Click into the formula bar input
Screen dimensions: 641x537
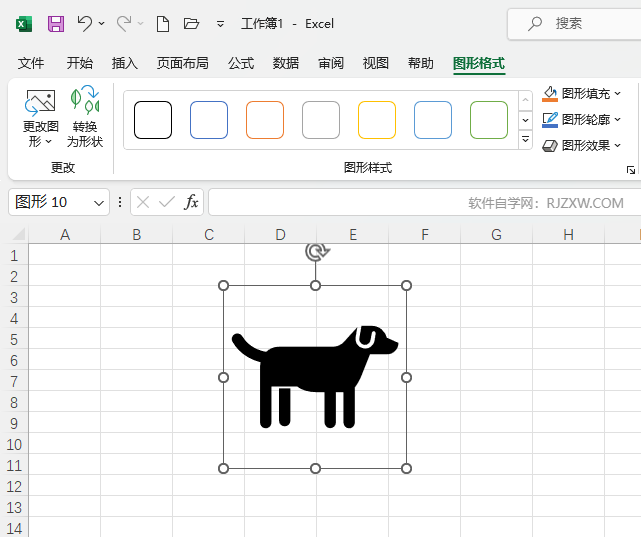(425, 202)
